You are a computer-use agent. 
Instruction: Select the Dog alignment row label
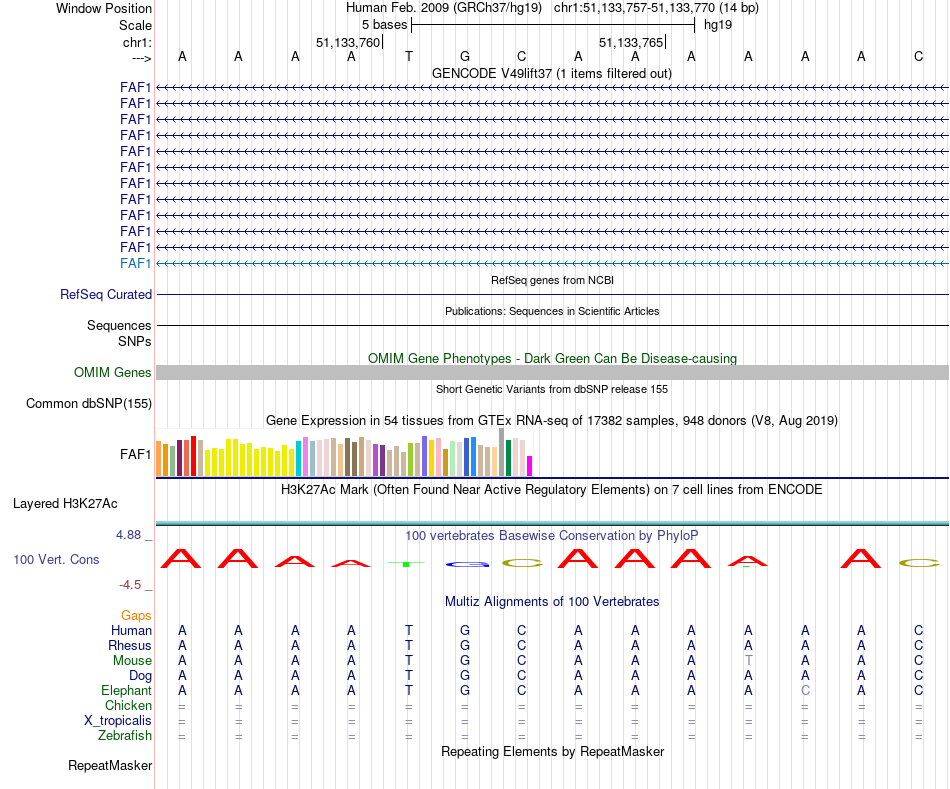(x=140, y=676)
